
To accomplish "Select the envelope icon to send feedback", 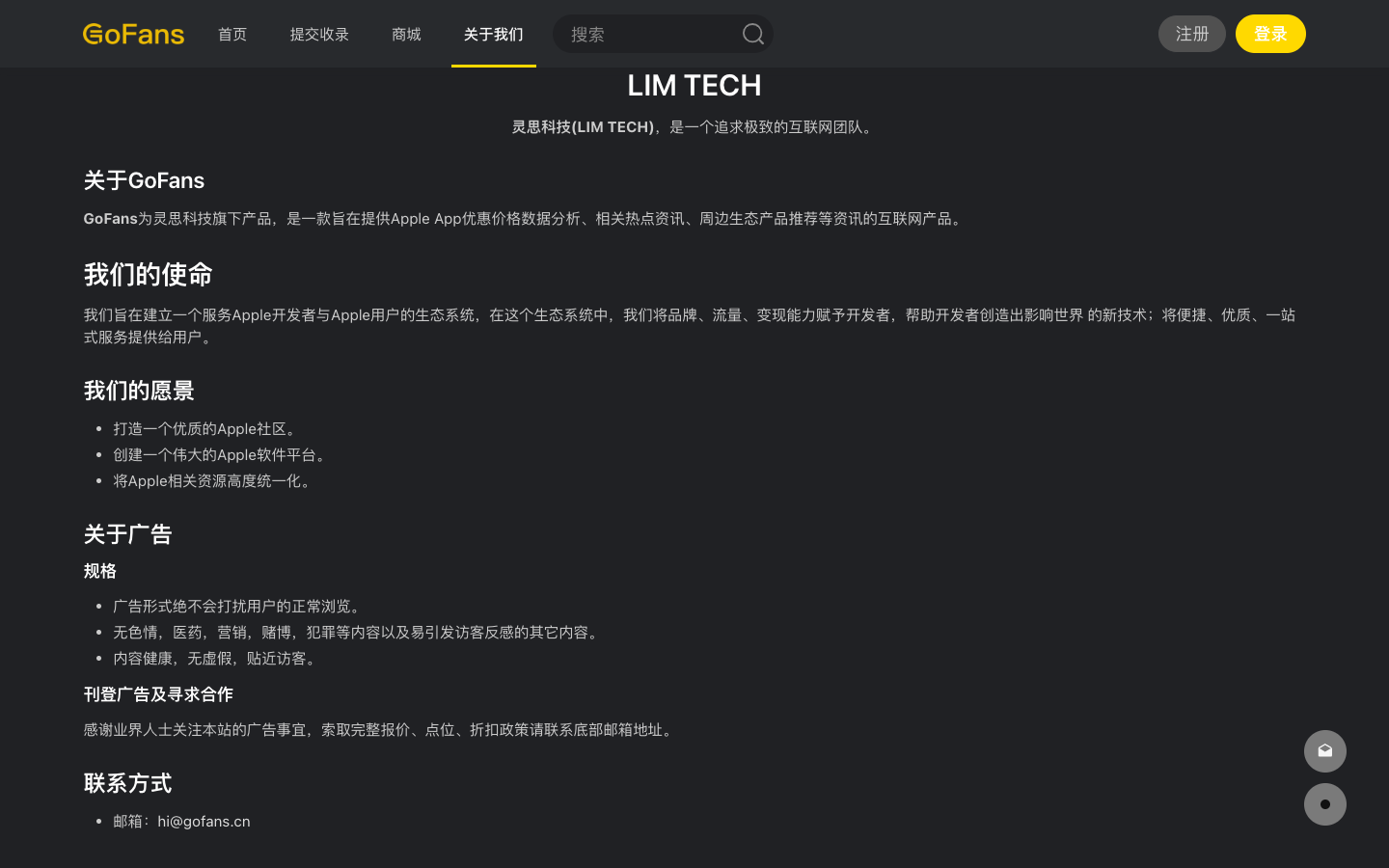I will pyautogui.click(x=1324, y=751).
